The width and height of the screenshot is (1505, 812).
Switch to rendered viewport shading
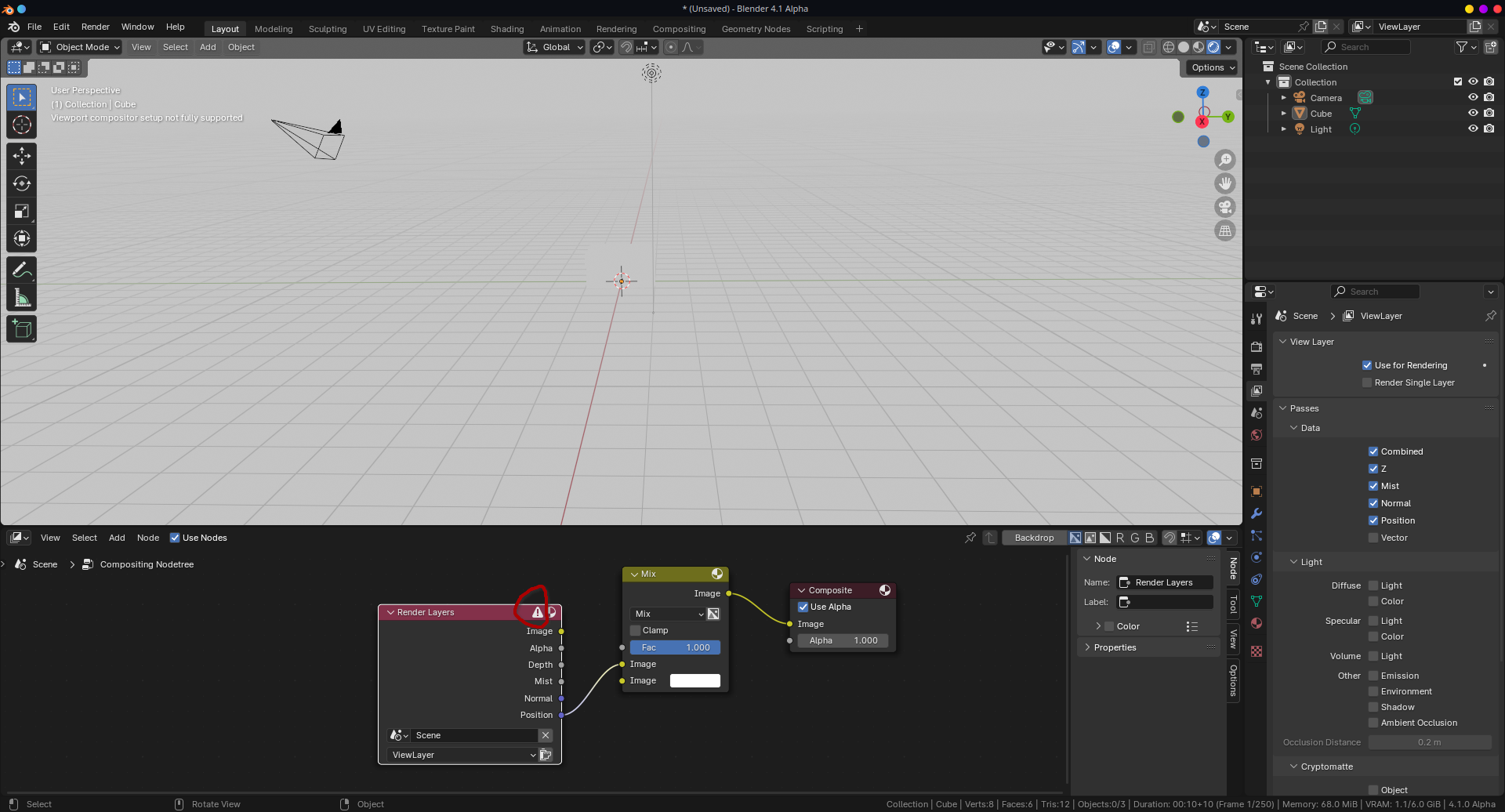click(x=1213, y=47)
